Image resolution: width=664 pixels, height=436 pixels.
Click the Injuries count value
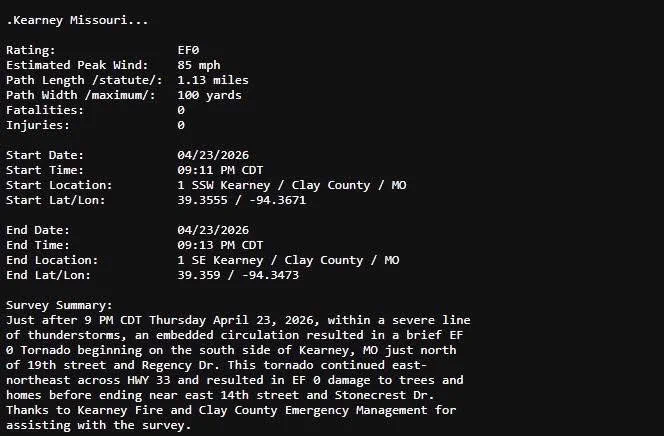181,125
